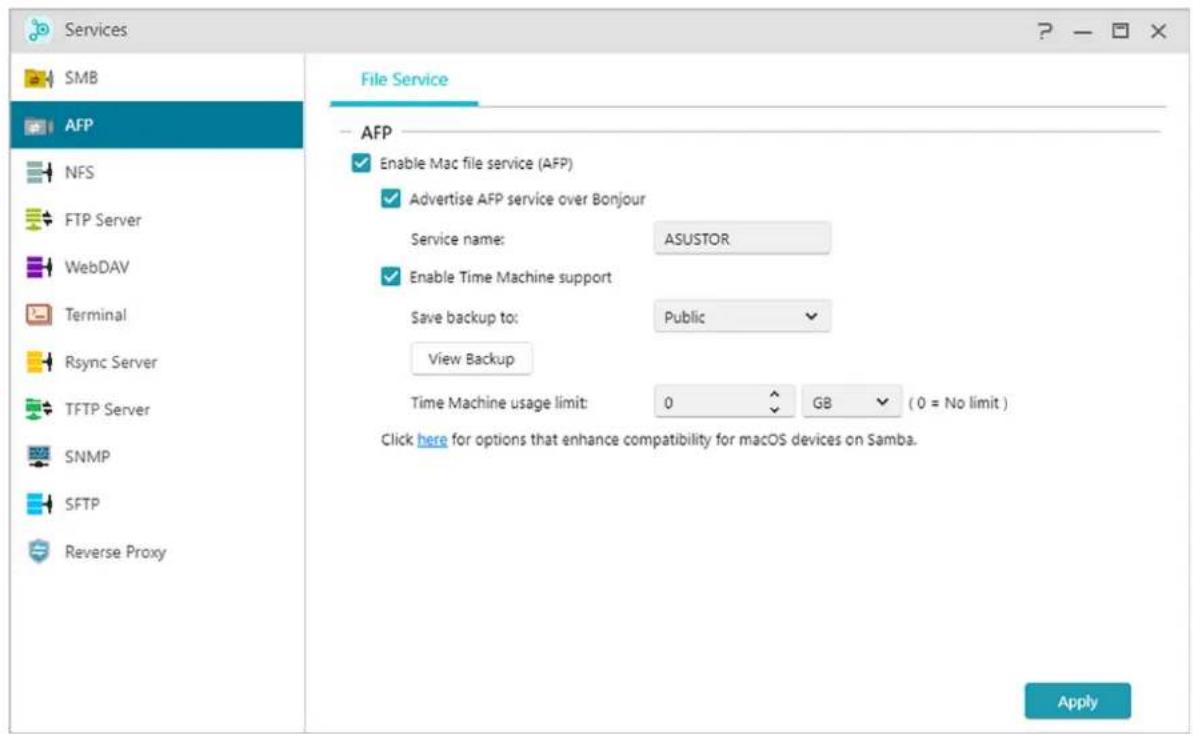
Task: Click the SMB folder icon in the sidebar
Action: point(38,78)
